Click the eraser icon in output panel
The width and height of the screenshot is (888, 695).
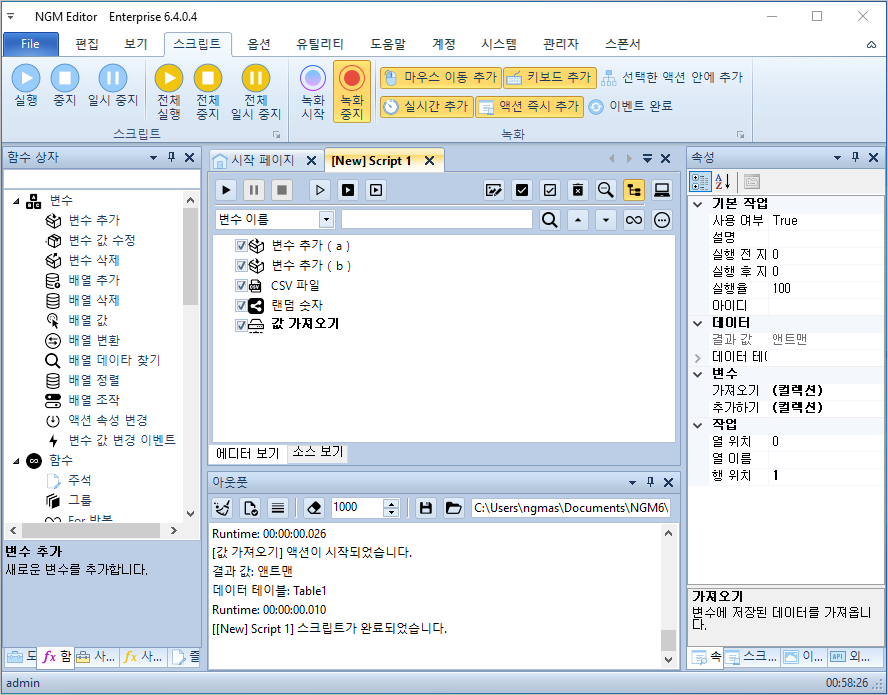click(314, 508)
